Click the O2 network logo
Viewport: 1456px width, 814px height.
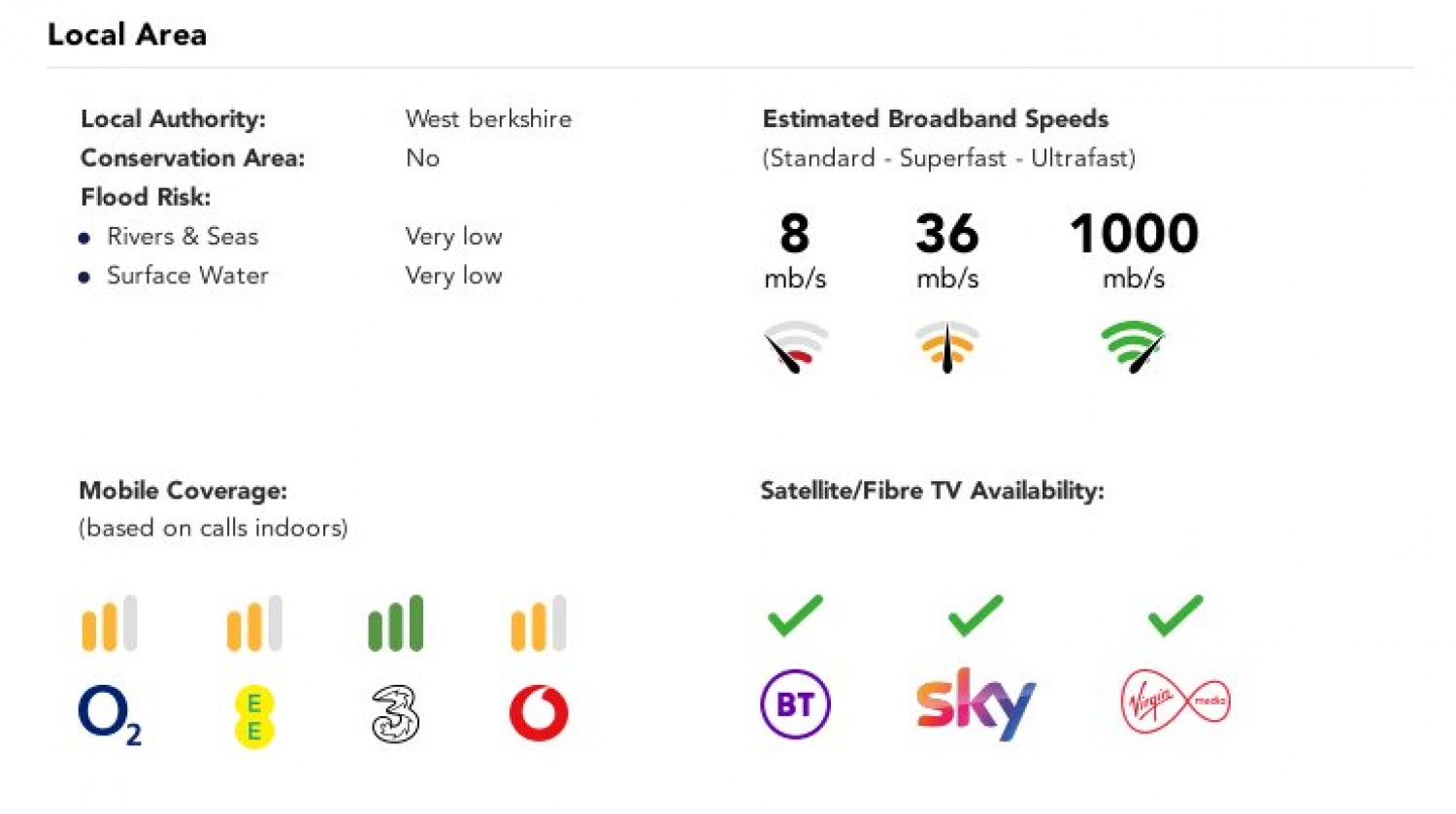click(x=109, y=714)
